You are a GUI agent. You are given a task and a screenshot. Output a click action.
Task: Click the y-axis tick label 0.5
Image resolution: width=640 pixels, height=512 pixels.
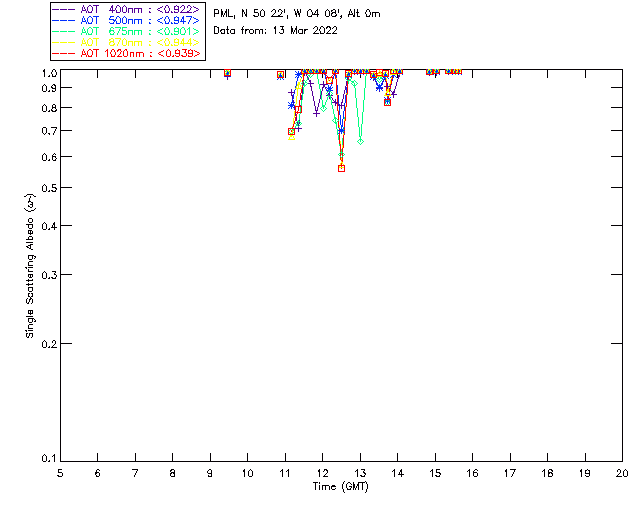coord(49,188)
